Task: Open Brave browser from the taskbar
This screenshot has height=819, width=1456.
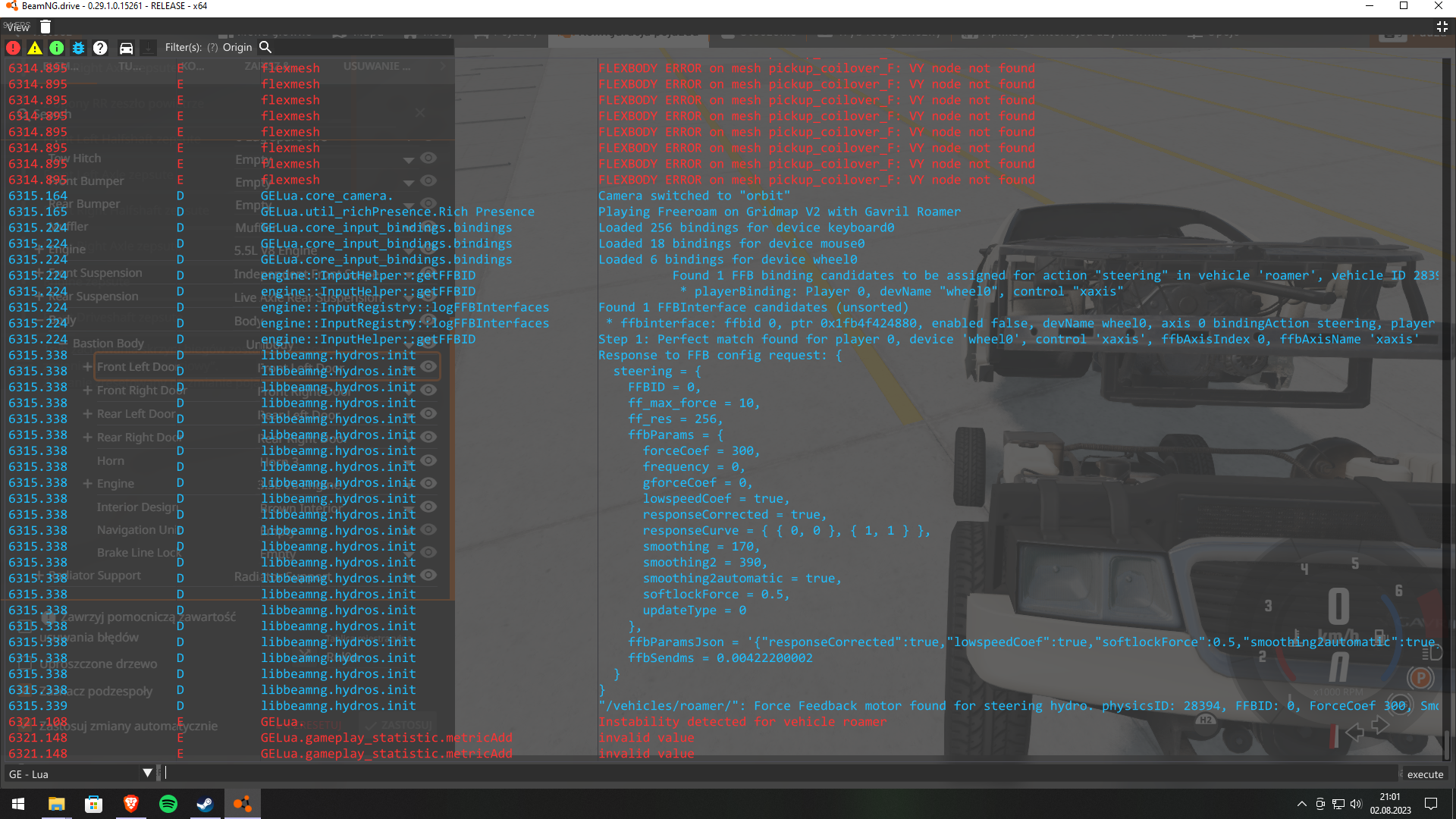Action: click(x=130, y=804)
